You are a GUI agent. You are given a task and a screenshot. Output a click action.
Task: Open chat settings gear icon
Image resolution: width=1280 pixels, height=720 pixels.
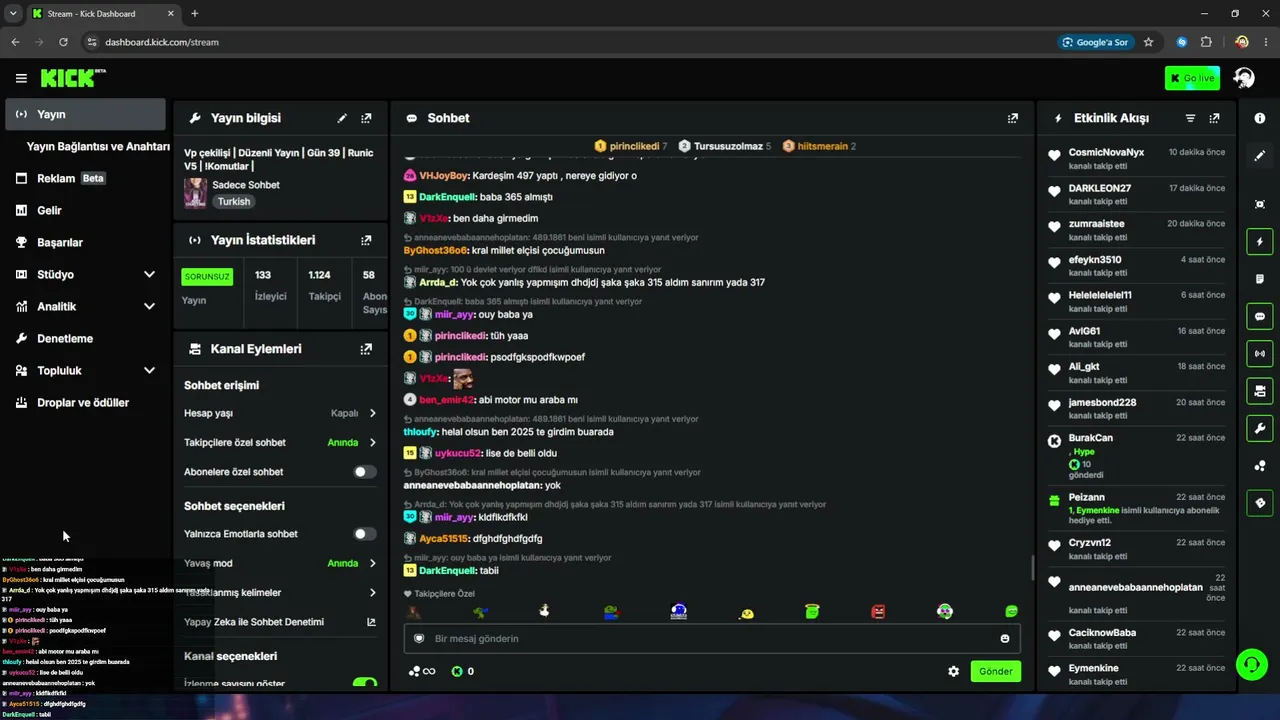(953, 671)
